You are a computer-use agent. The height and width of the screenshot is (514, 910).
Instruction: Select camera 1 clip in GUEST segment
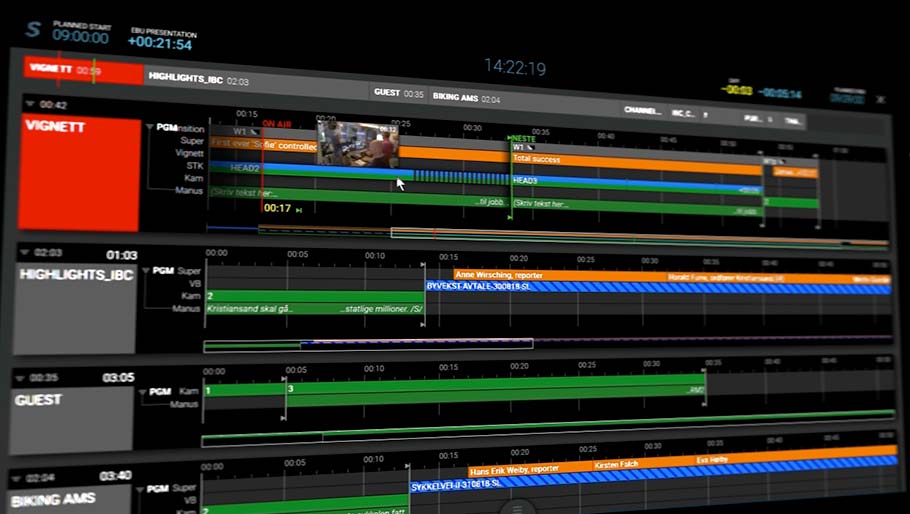click(x=244, y=389)
